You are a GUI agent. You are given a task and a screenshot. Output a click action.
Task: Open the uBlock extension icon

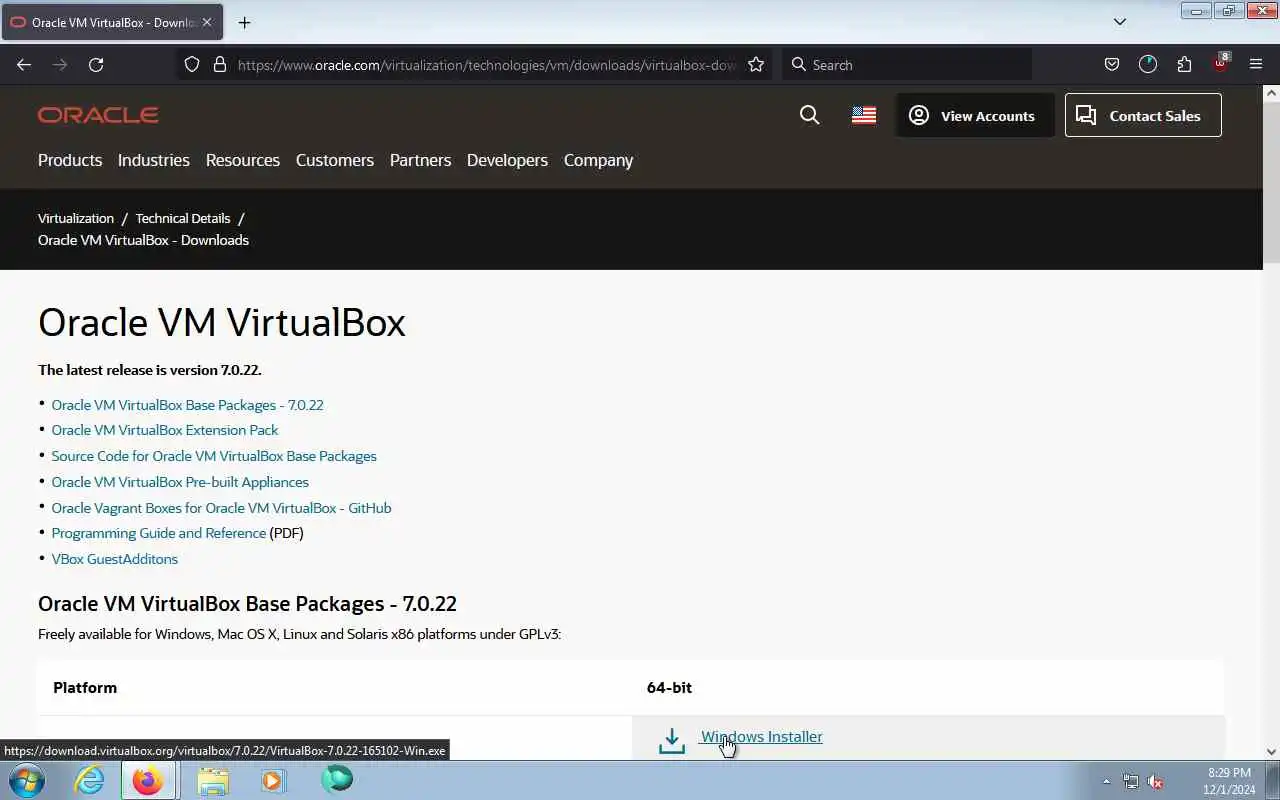(x=1220, y=63)
